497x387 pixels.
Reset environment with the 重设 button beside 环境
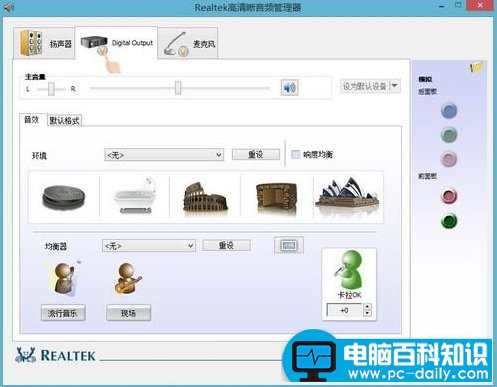point(256,154)
